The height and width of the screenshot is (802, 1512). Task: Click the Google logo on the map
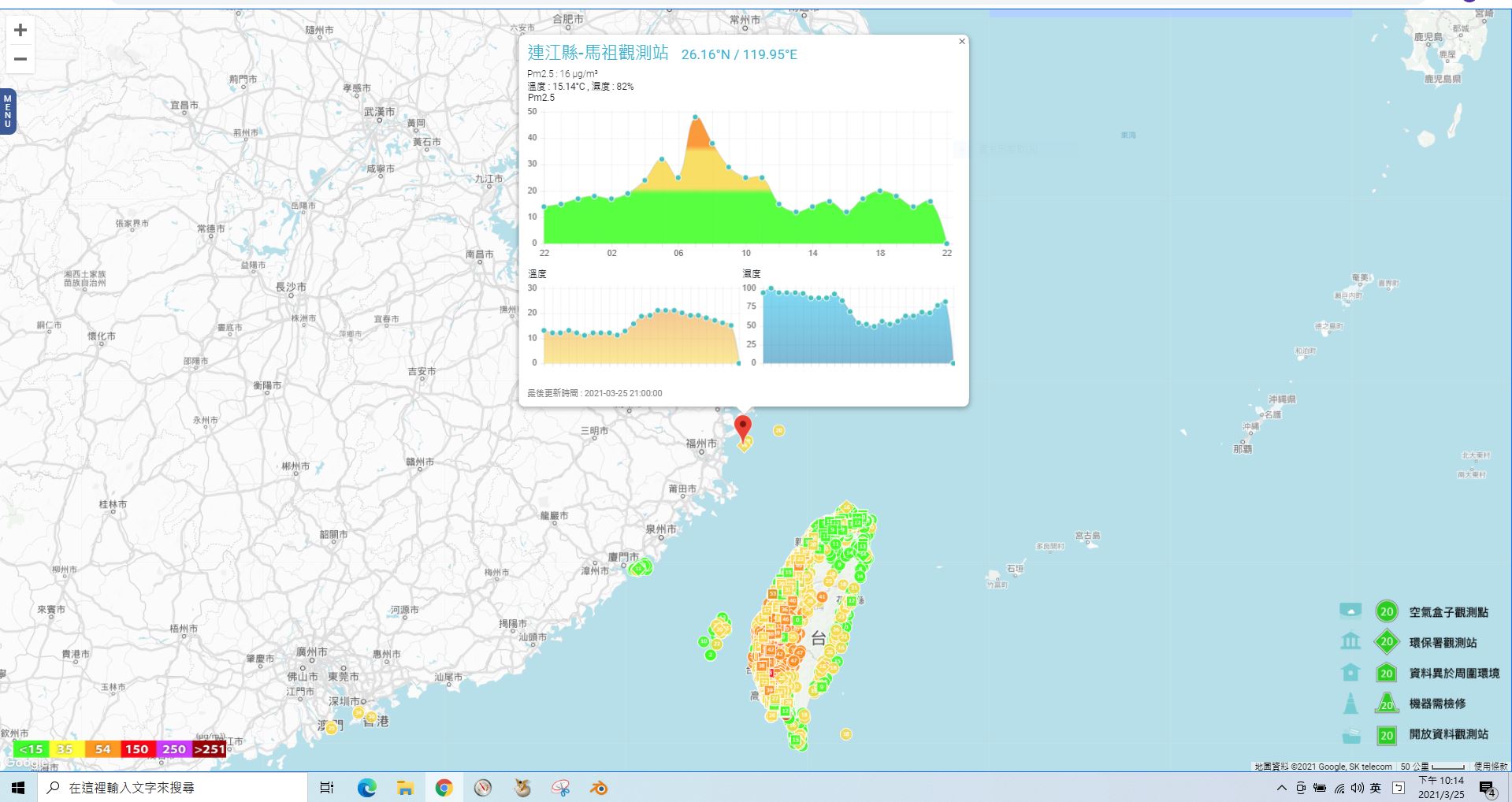click(x=24, y=763)
